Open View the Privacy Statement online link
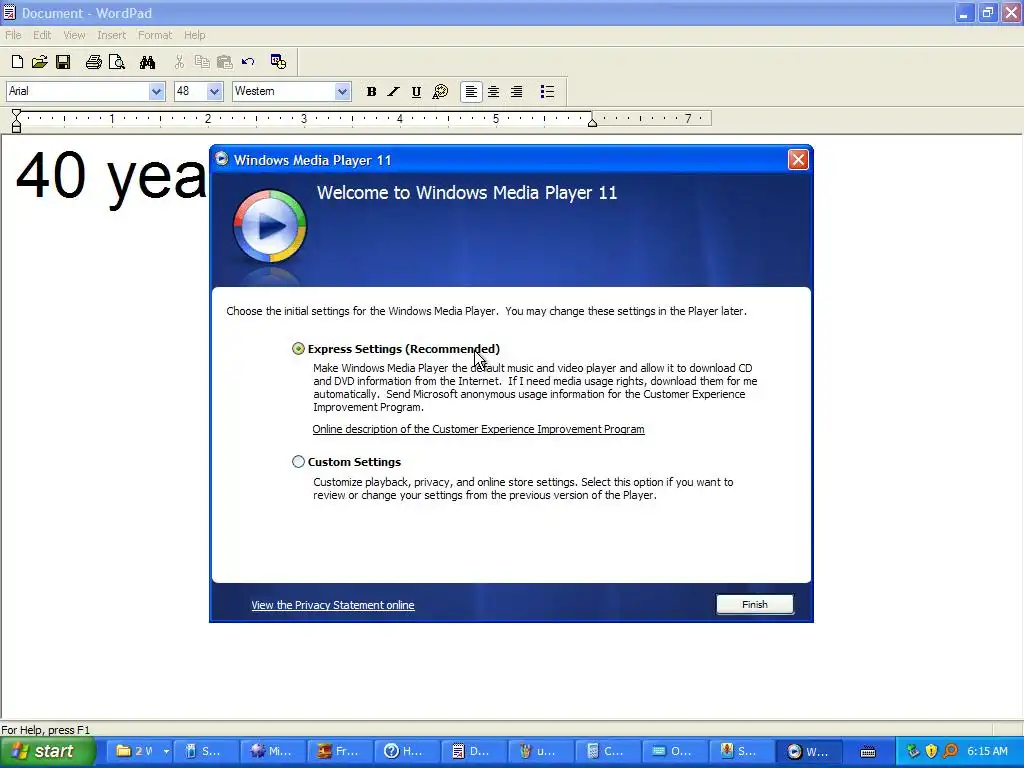 pyautogui.click(x=332, y=605)
